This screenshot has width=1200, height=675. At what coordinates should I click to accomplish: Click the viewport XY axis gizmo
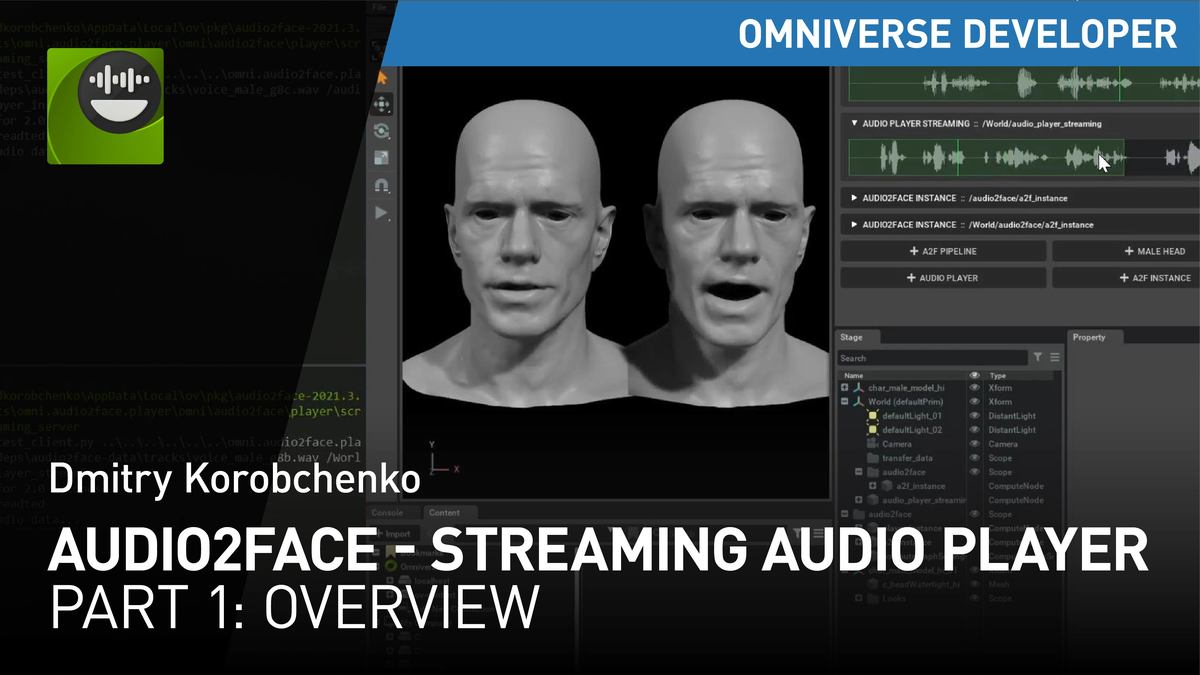coord(444,458)
